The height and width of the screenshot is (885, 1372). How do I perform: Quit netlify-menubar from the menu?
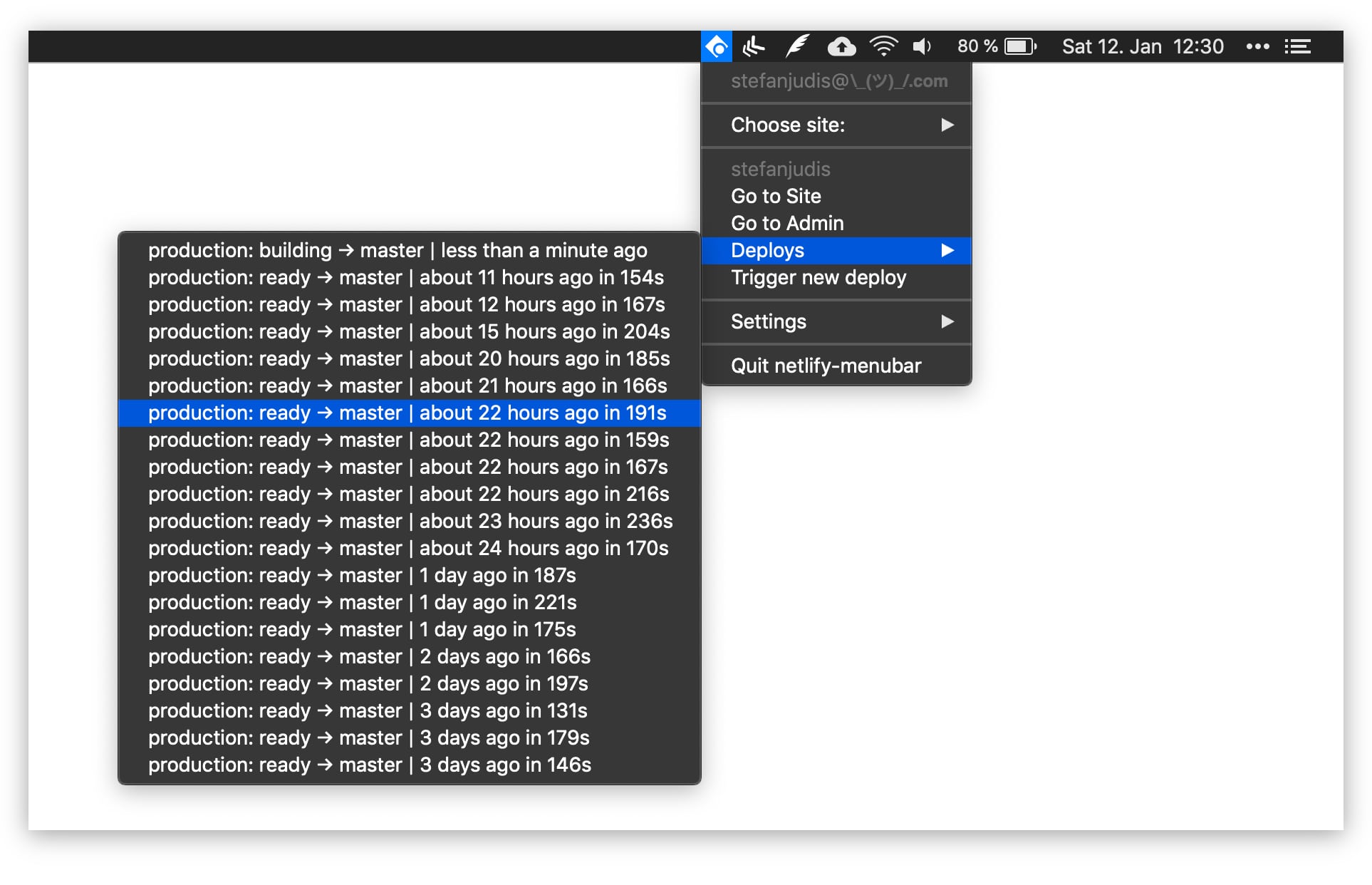click(x=826, y=366)
